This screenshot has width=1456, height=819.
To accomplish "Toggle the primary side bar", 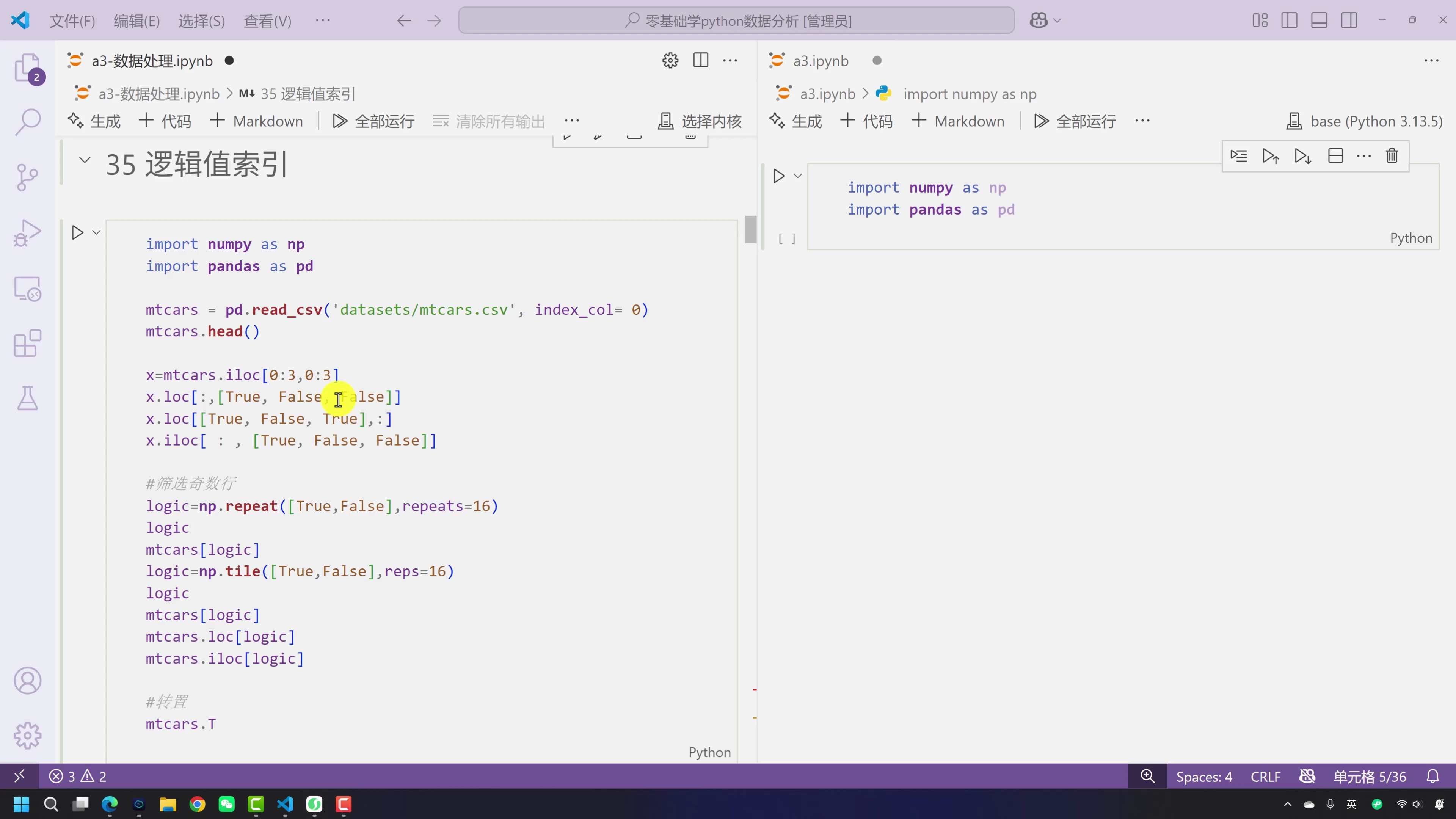I will [1289, 20].
